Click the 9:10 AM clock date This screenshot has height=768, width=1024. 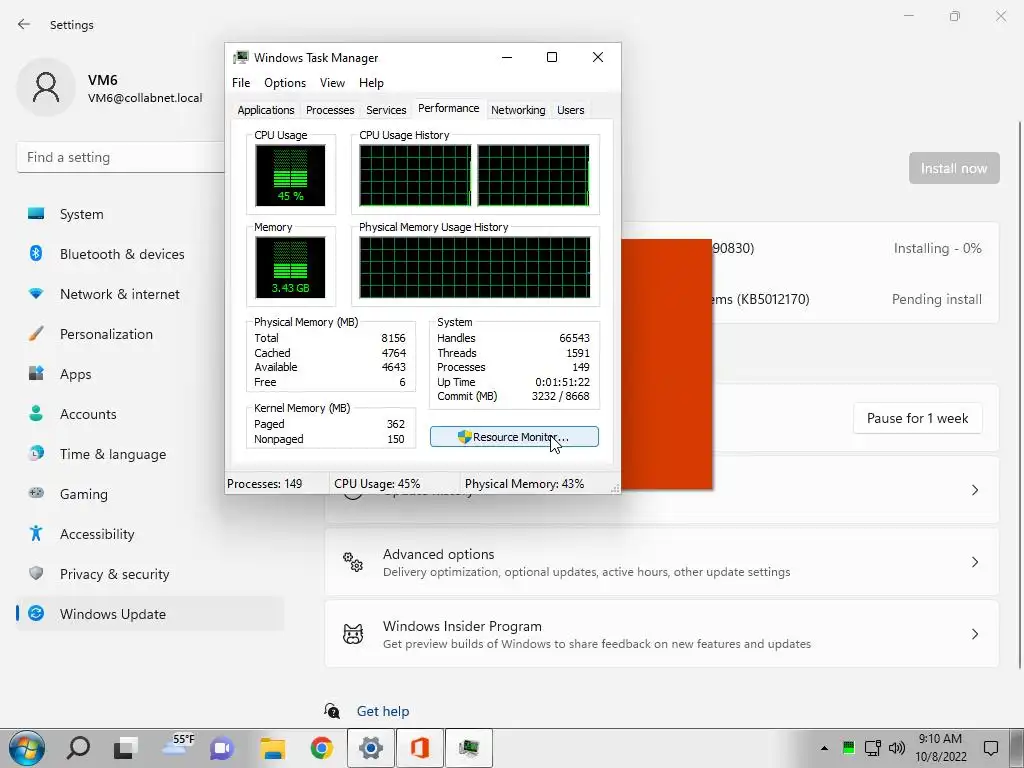pos(940,748)
